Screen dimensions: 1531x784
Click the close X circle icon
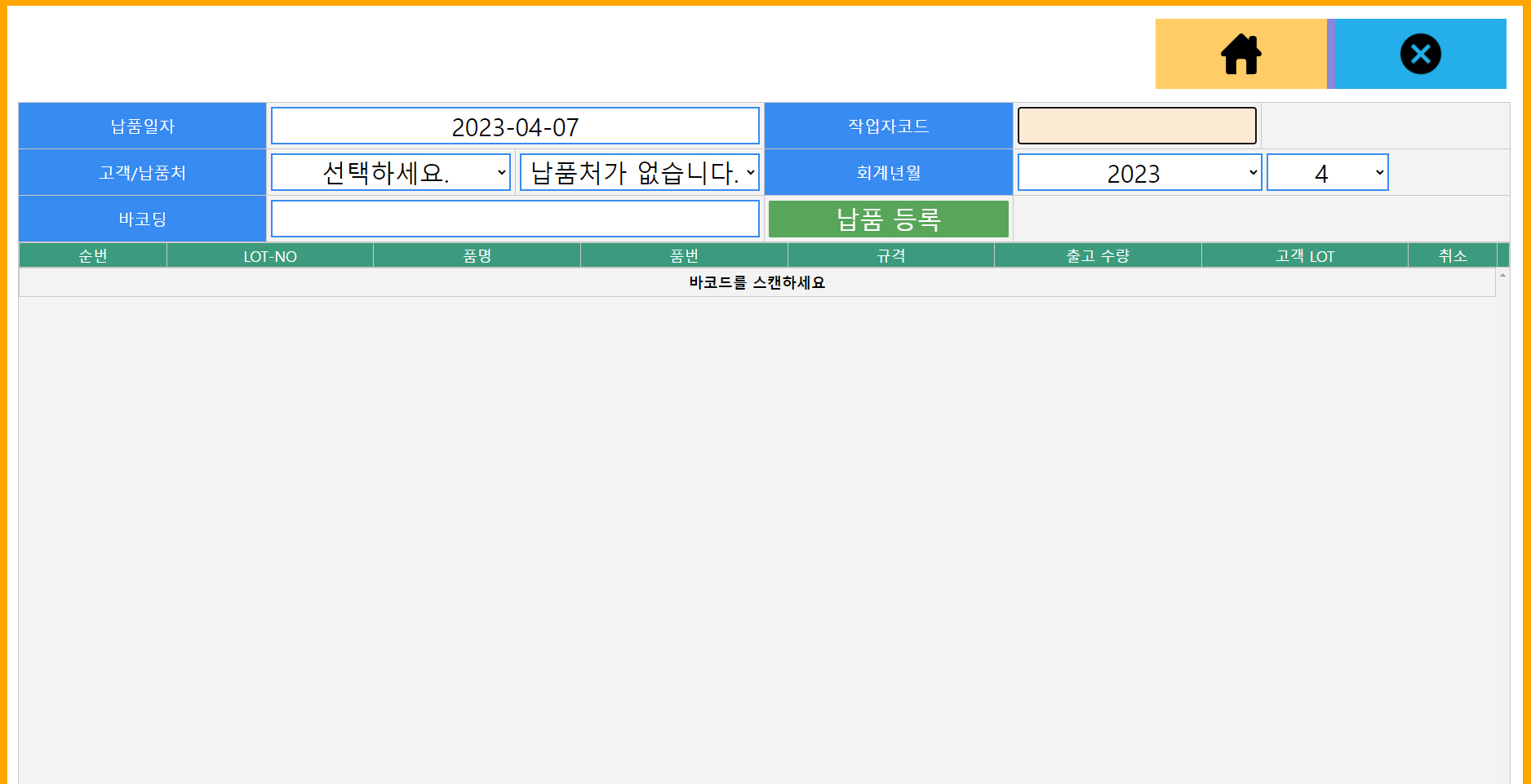click(1420, 54)
